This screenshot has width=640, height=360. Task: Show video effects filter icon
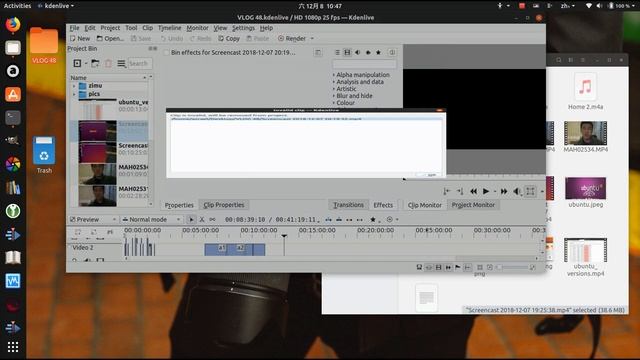click(x=347, y=52)
